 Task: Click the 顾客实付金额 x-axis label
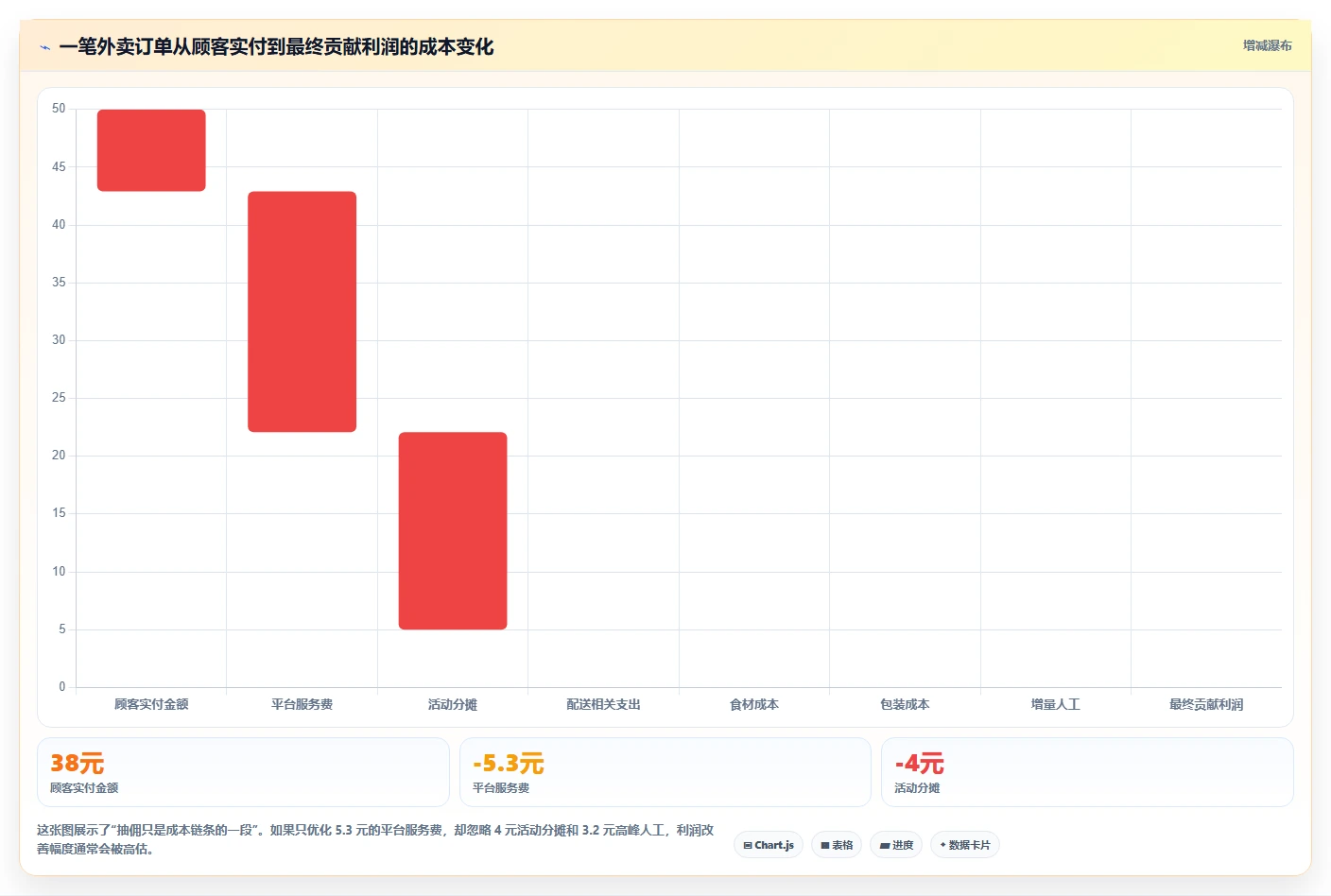[151, 704]
